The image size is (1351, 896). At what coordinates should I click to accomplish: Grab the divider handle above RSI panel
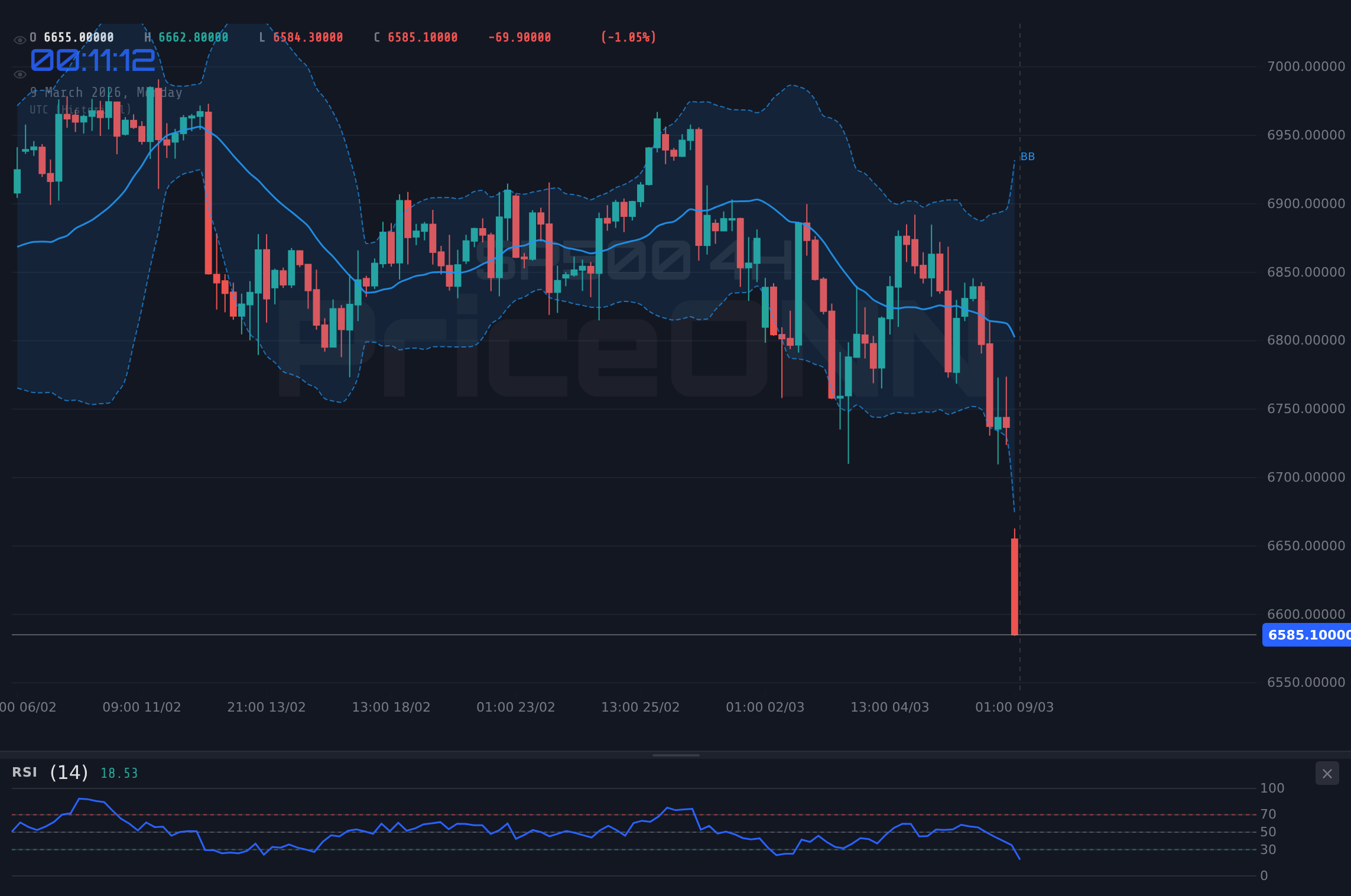pos(675,755)
